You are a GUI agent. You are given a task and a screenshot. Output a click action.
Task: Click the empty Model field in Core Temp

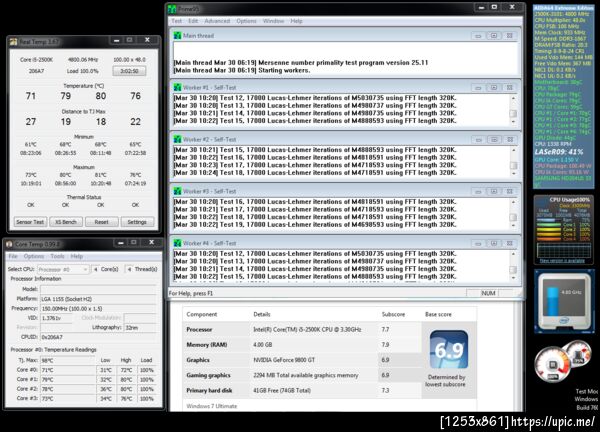98,289
